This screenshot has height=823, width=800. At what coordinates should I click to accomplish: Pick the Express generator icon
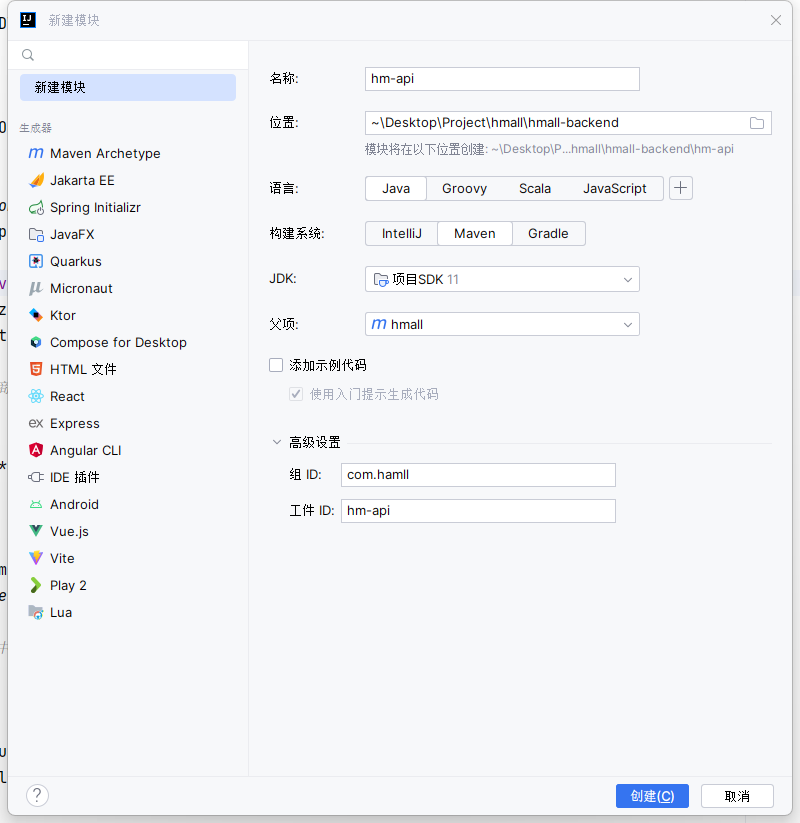pos(36,423)
